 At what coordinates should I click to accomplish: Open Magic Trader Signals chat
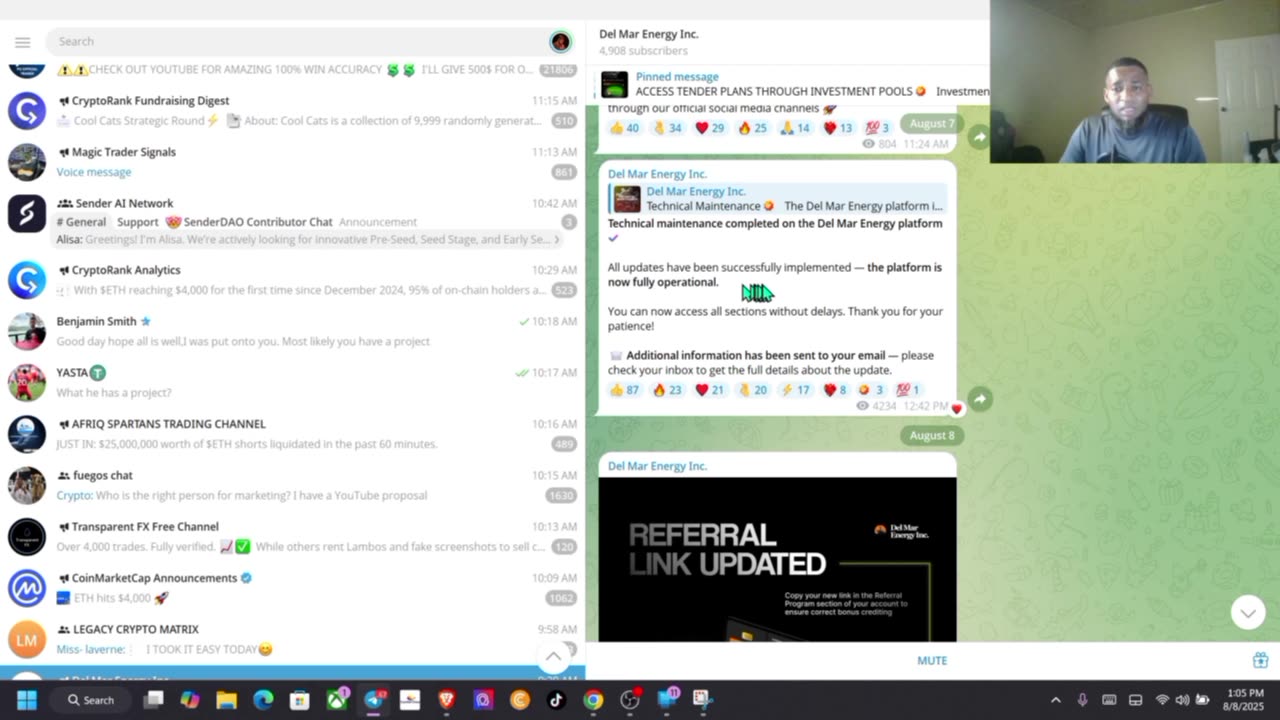tap(292, 162)
